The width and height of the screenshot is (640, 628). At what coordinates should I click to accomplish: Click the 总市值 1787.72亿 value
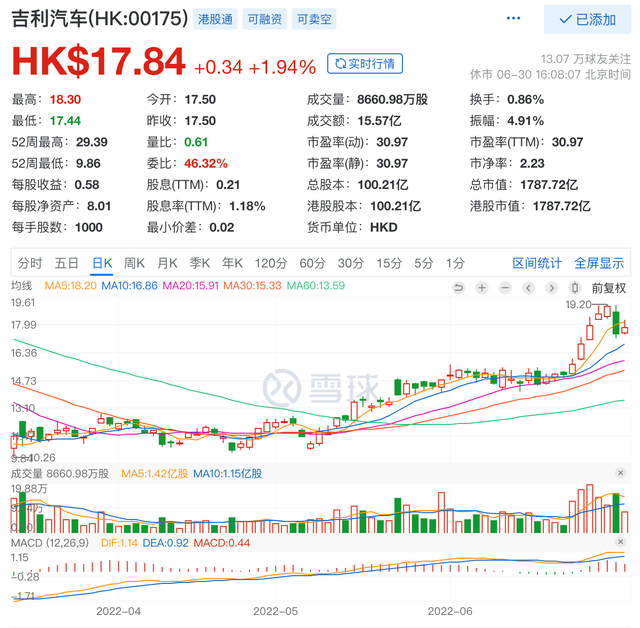[549, 185]
